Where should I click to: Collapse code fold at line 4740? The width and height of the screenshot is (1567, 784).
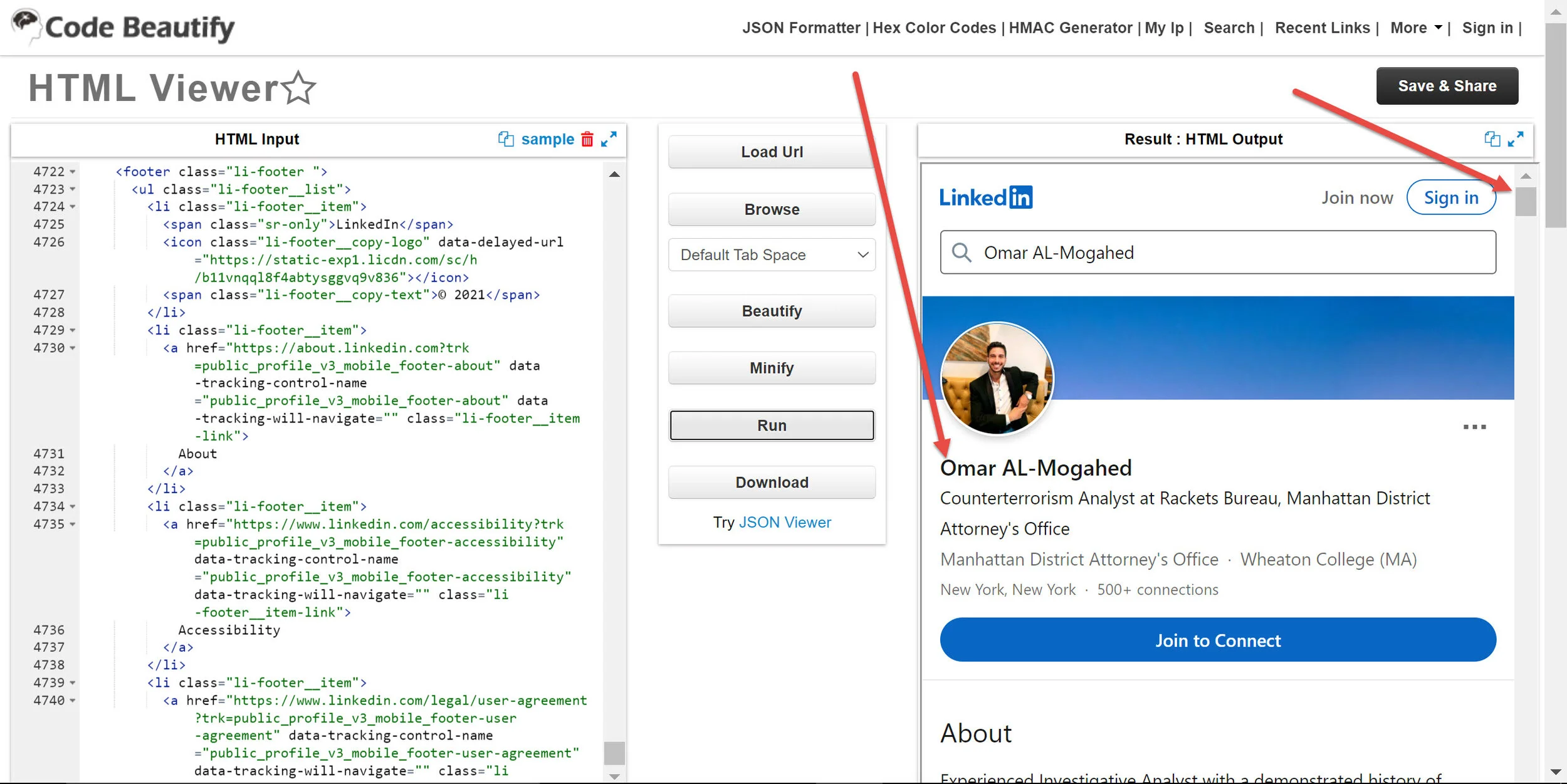pyautogui.click(x=73, y=701)
